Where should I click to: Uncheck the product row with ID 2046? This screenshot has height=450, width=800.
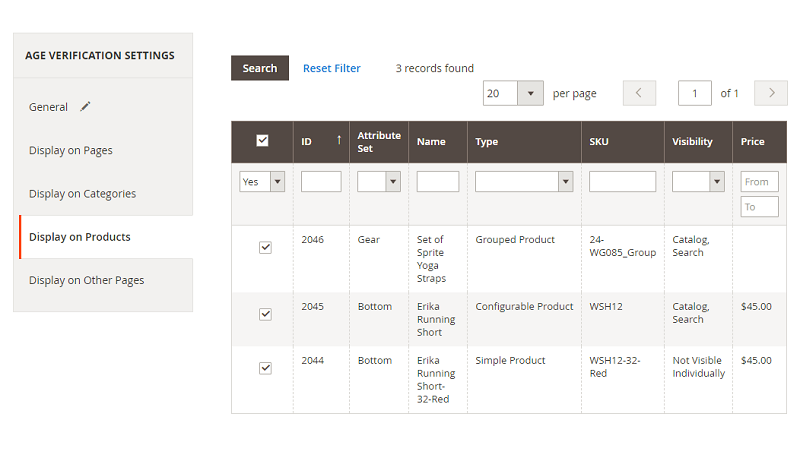[x=265, y=247]
